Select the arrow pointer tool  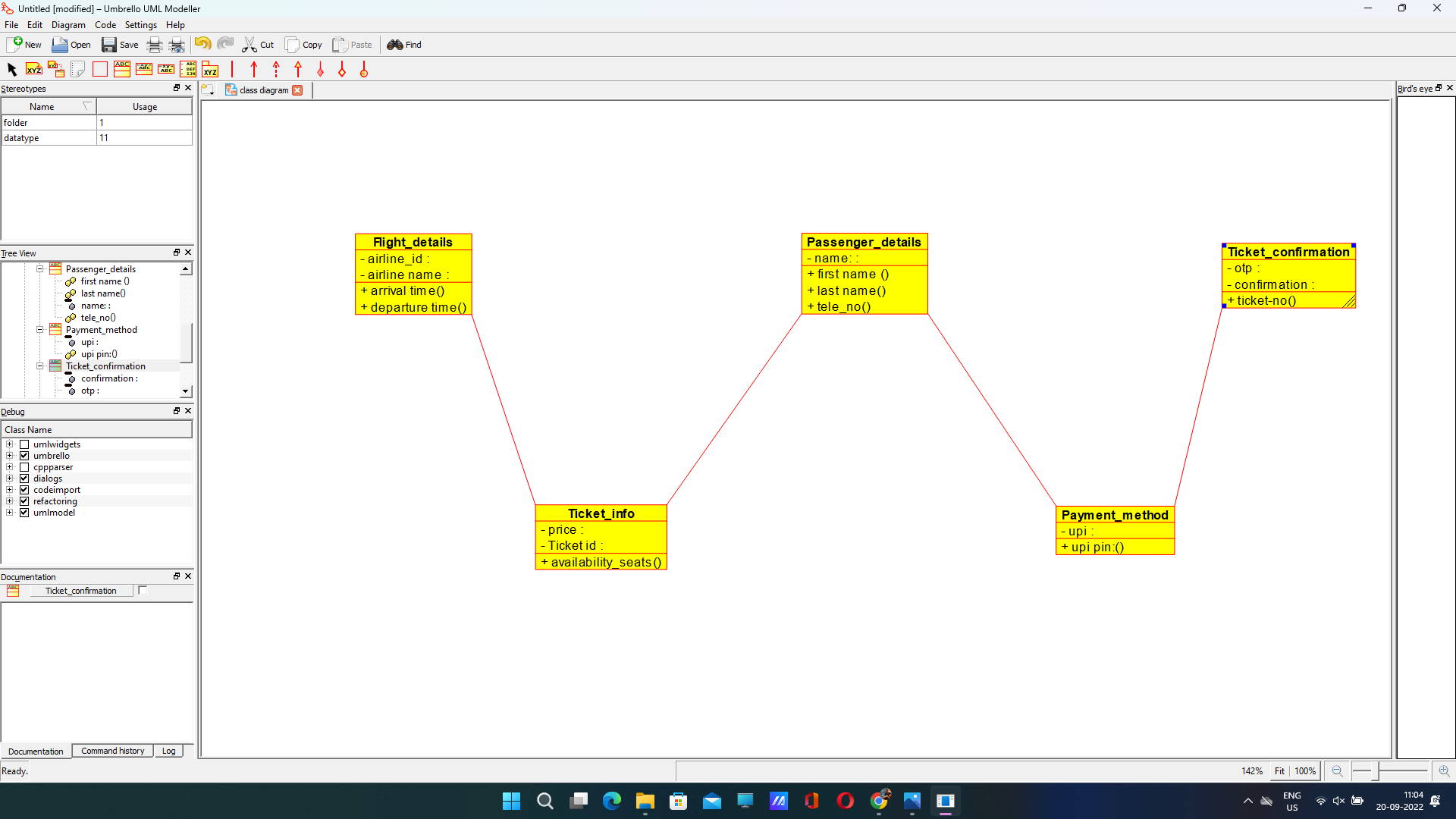(x=11, y=70)
